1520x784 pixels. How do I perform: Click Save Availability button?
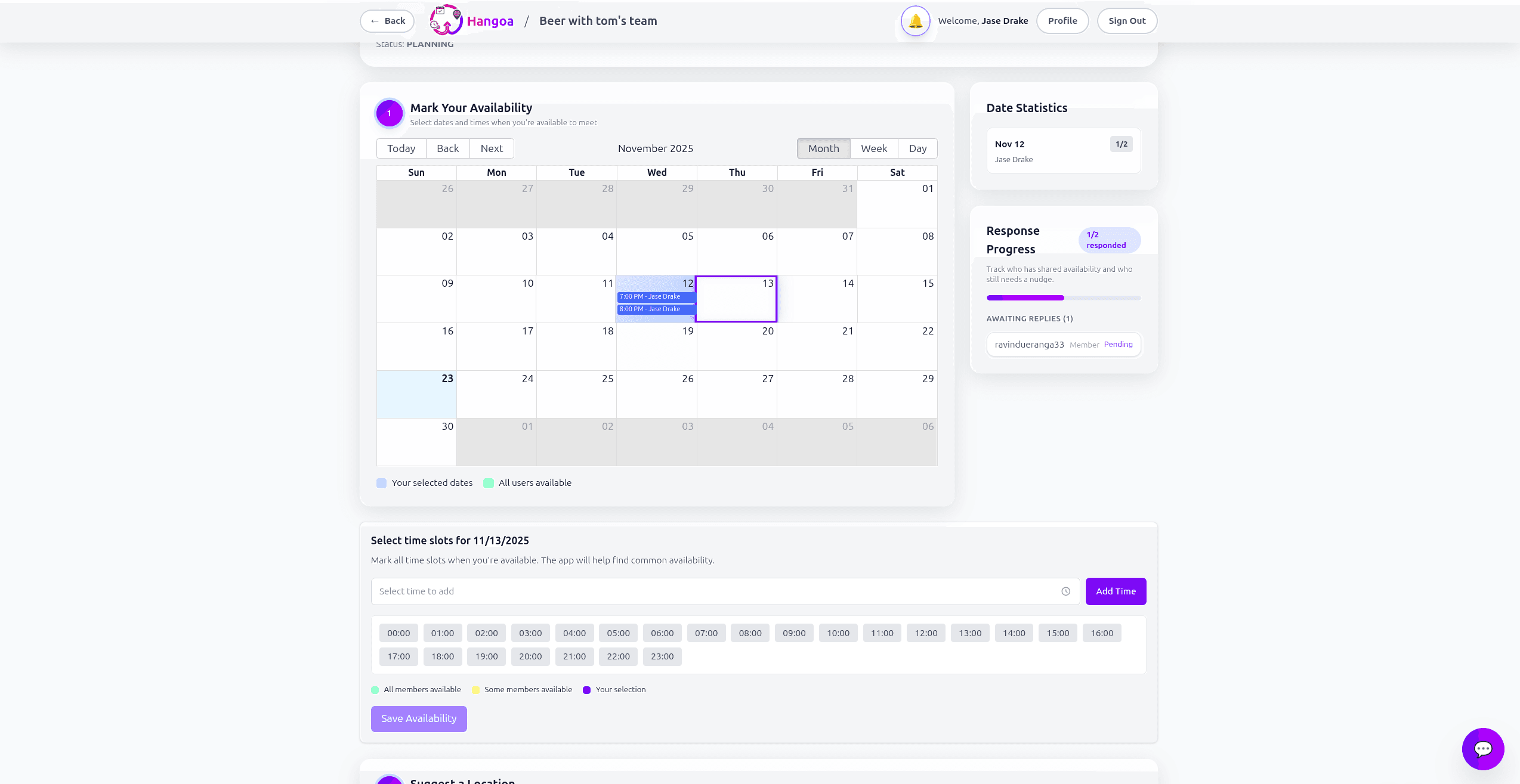419,718
